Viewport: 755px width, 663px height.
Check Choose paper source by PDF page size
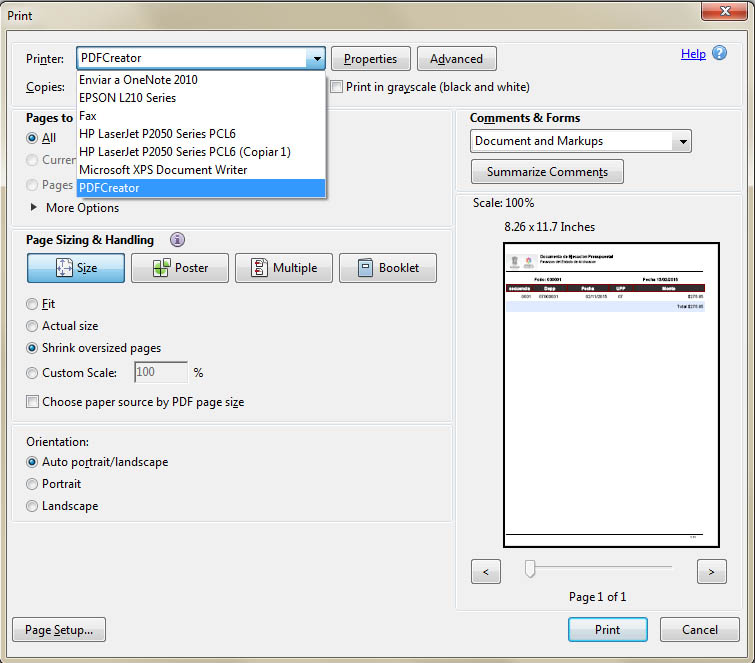32,402
